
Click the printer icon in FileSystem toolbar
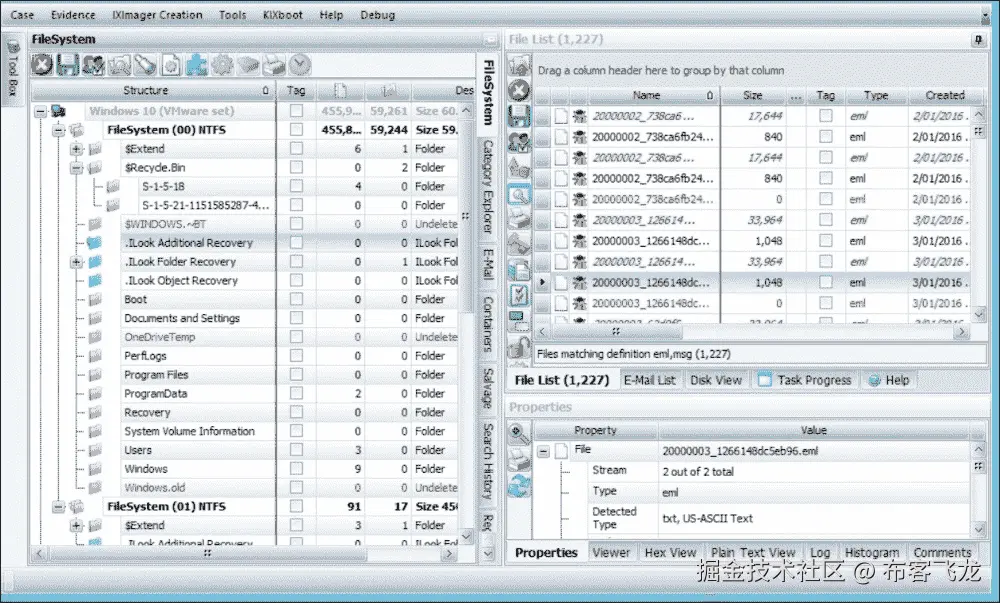(x=274, y=65)
